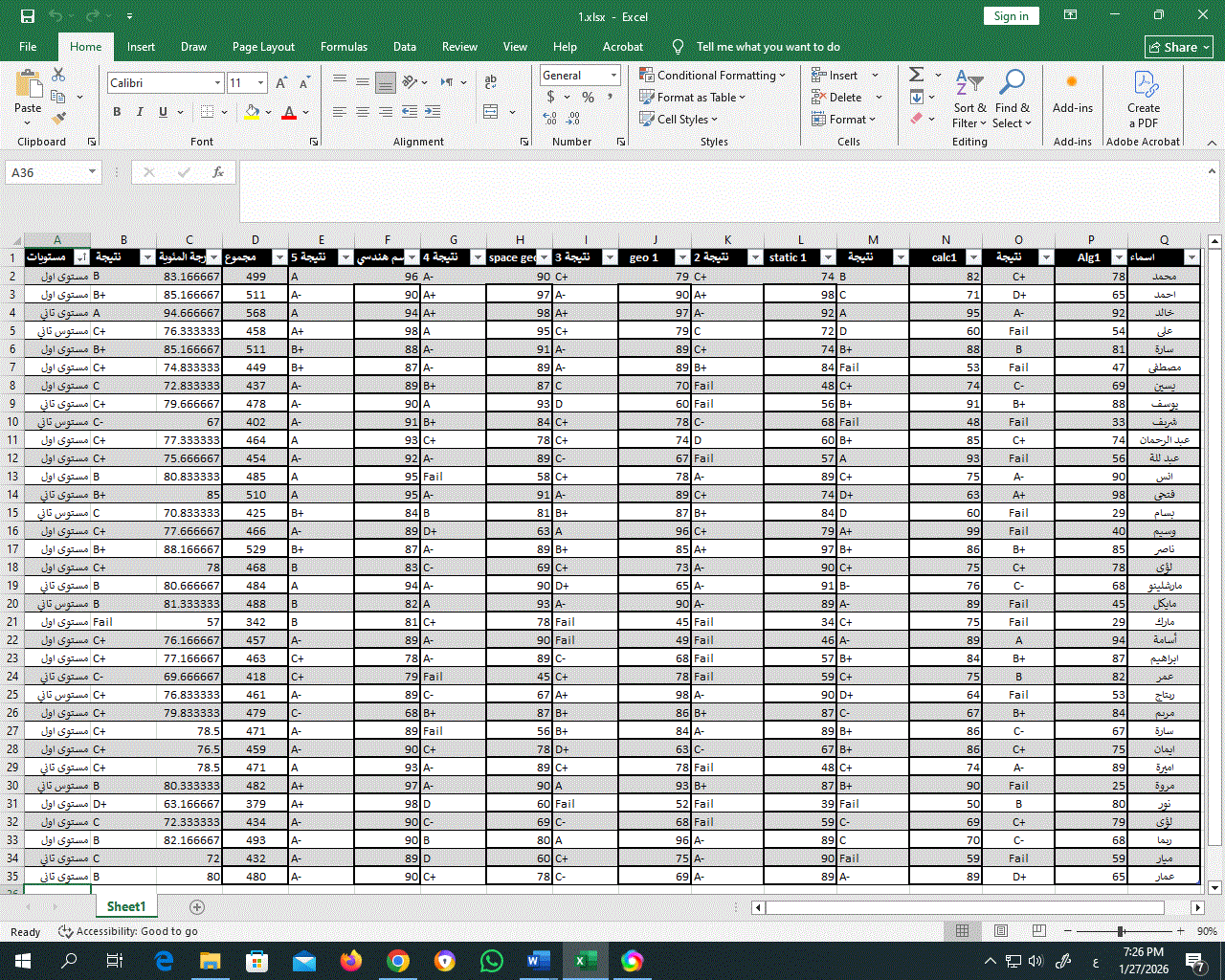This screenshot has width=1225, height=980.
Task: Click the Fill Color bucket swatch
Action: point(252,112)
